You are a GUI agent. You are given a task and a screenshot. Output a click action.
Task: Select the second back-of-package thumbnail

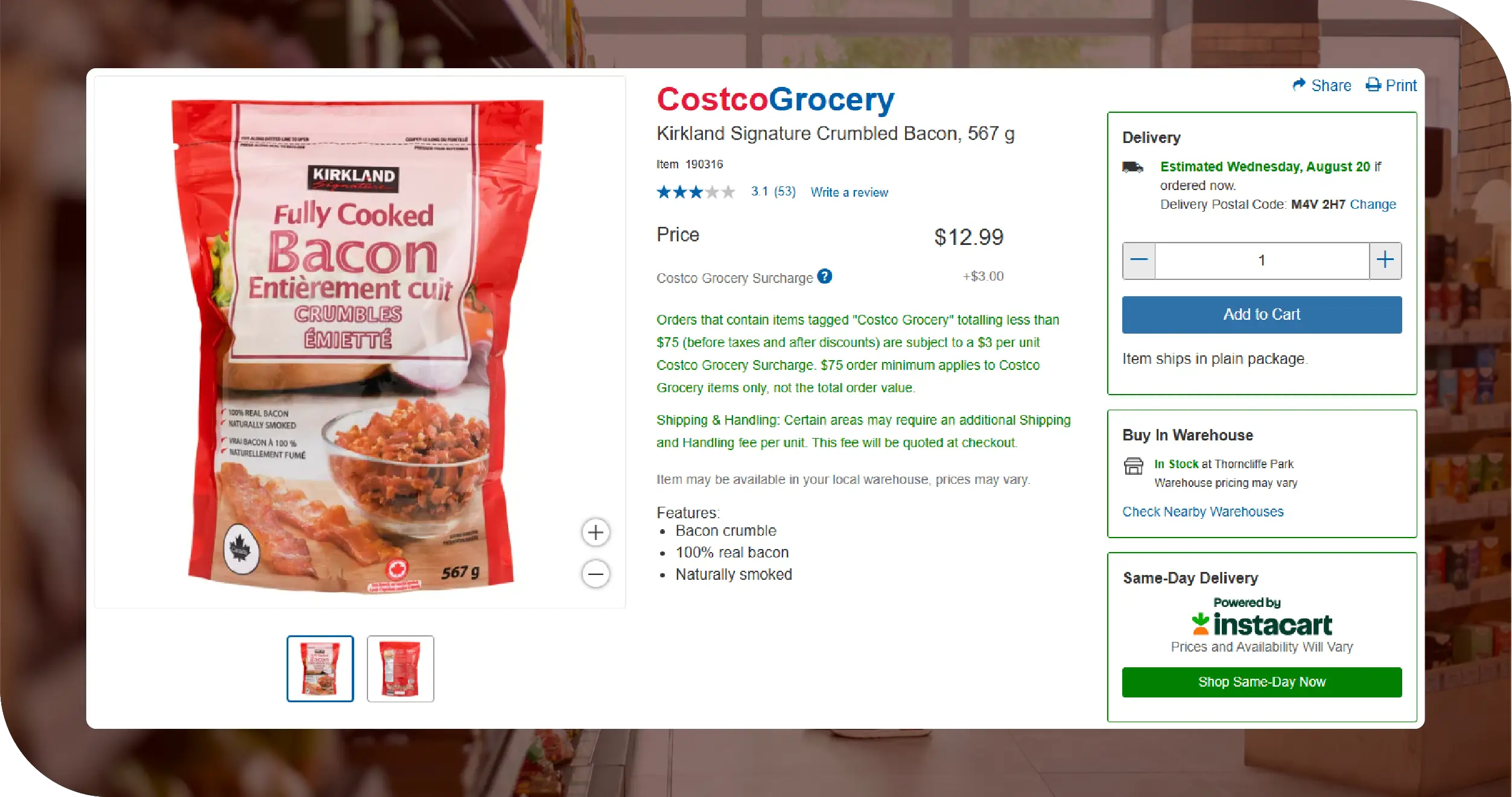click(400, 668)
